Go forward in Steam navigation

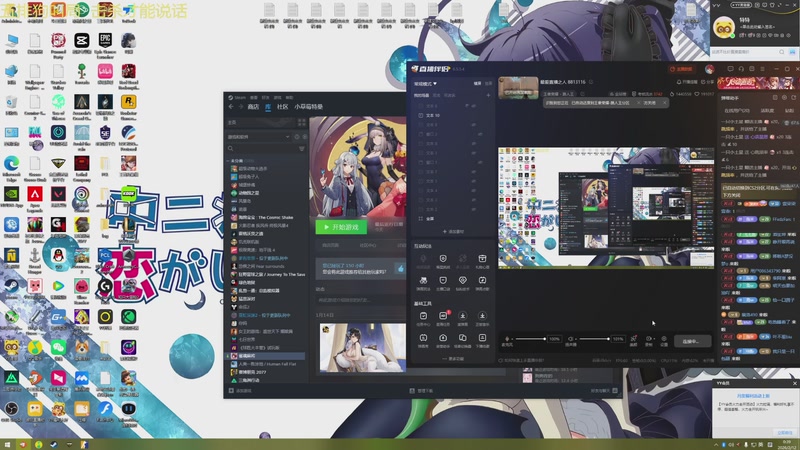coord(240,107)
